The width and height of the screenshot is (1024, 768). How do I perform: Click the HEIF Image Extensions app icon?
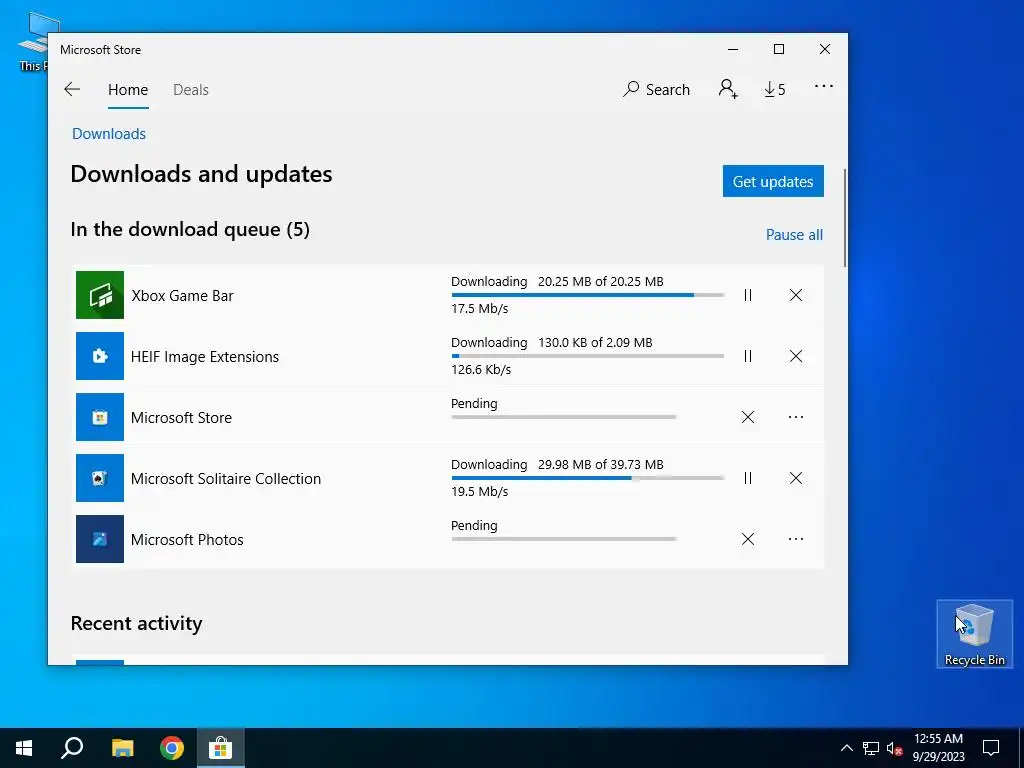(99, 356)
